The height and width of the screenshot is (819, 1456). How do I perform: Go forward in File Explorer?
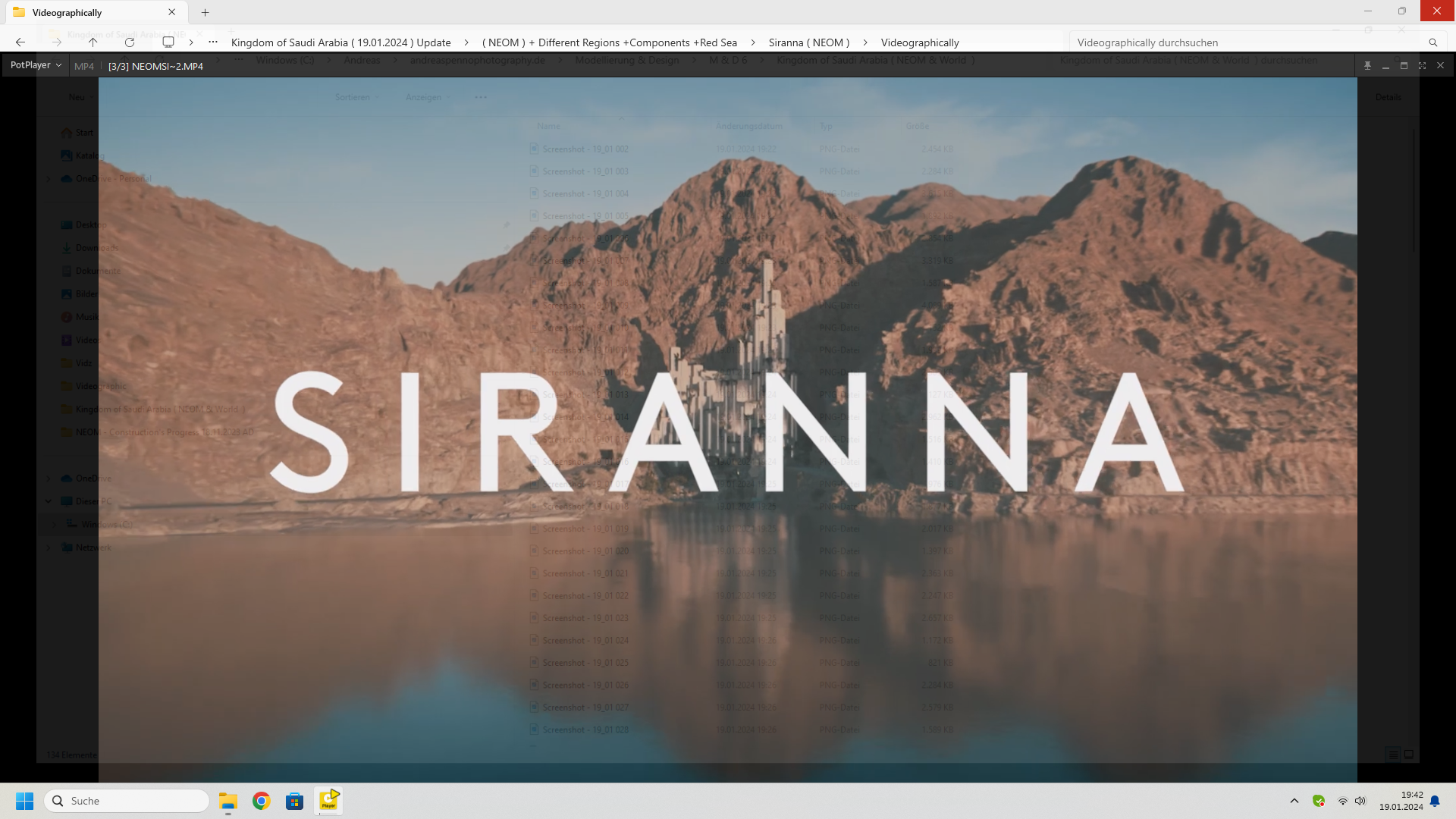(57, 42)
